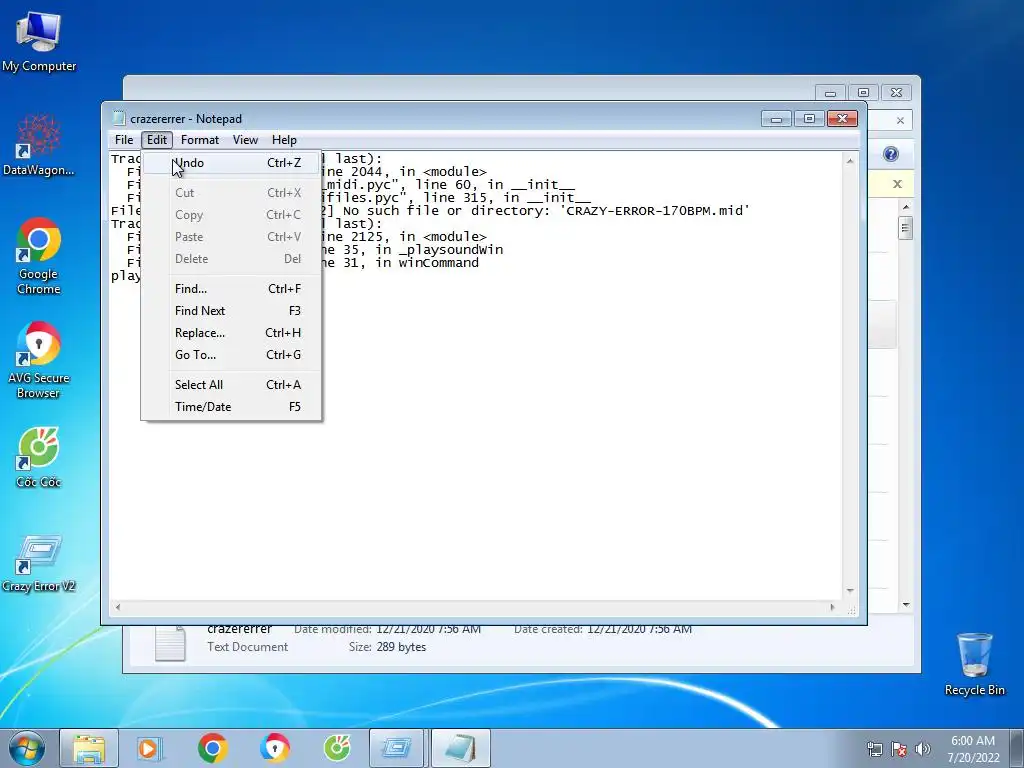Open the network tray icon
1024x768 pixels.
tap(874, 749)
